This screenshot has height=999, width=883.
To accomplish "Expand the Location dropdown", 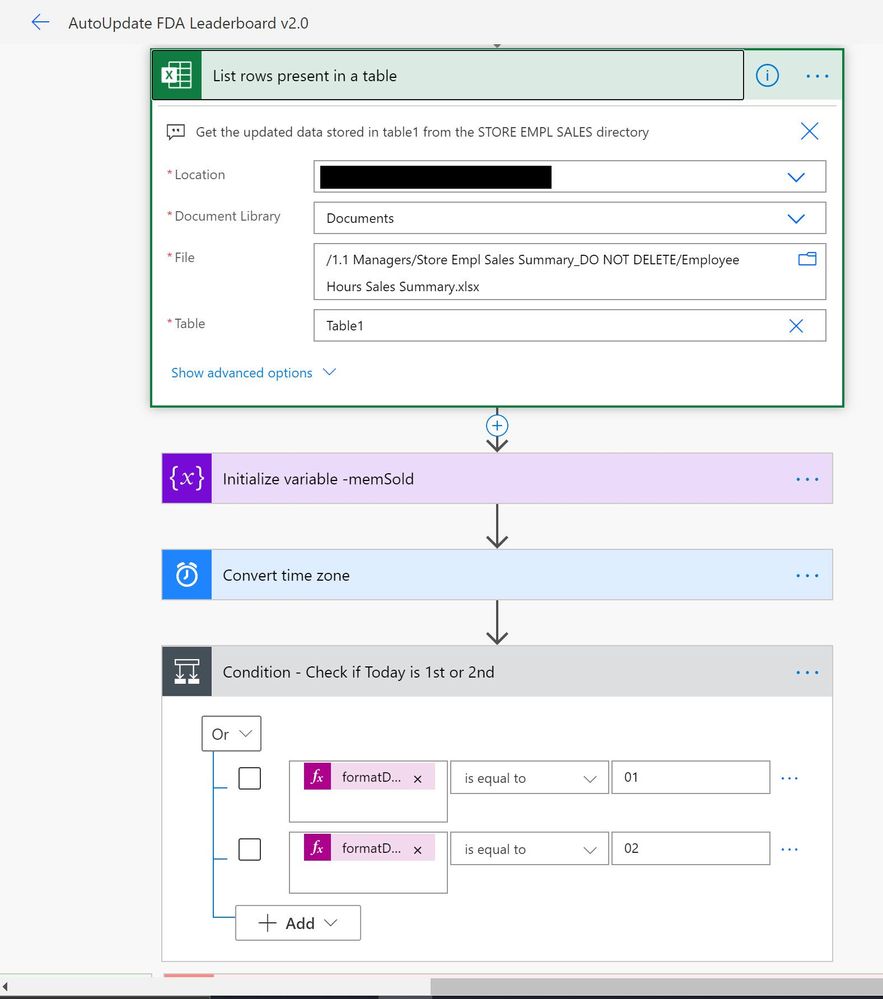I will tap(796, 177).
